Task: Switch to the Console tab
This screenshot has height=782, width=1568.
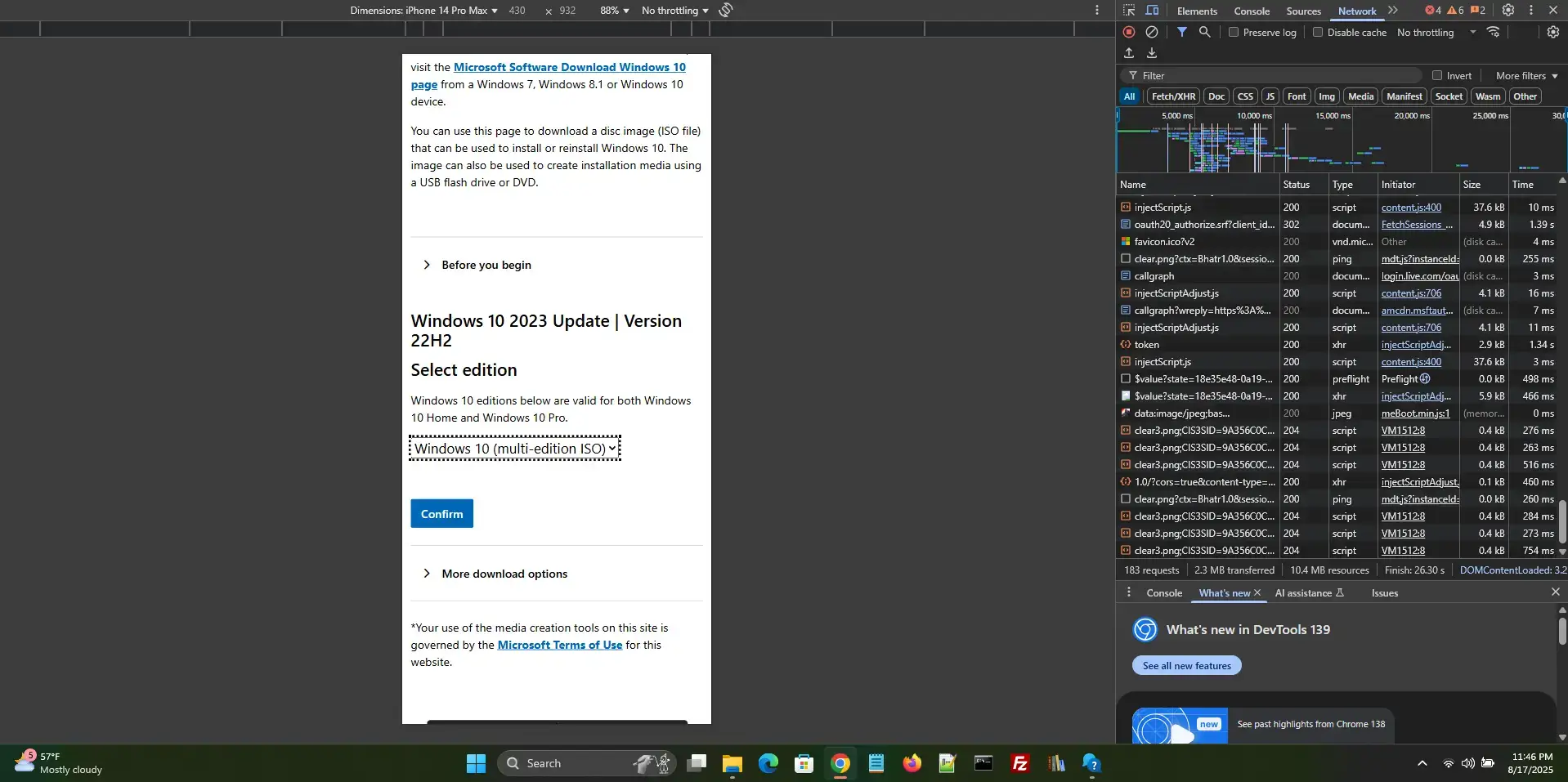Action: point(1252,11)
